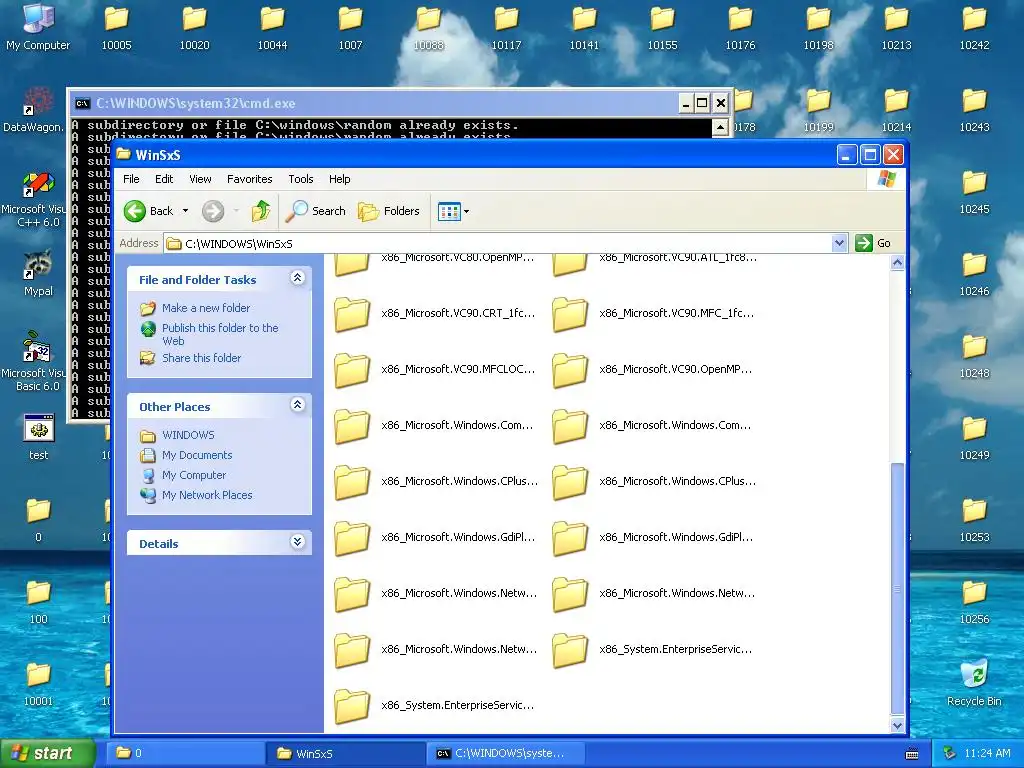Image resolution: width=1024 pixels, height=768 pixels.
Task: Select the x86_Microsoft.VC90.OpenMP... folder
Action: point(652,370)
